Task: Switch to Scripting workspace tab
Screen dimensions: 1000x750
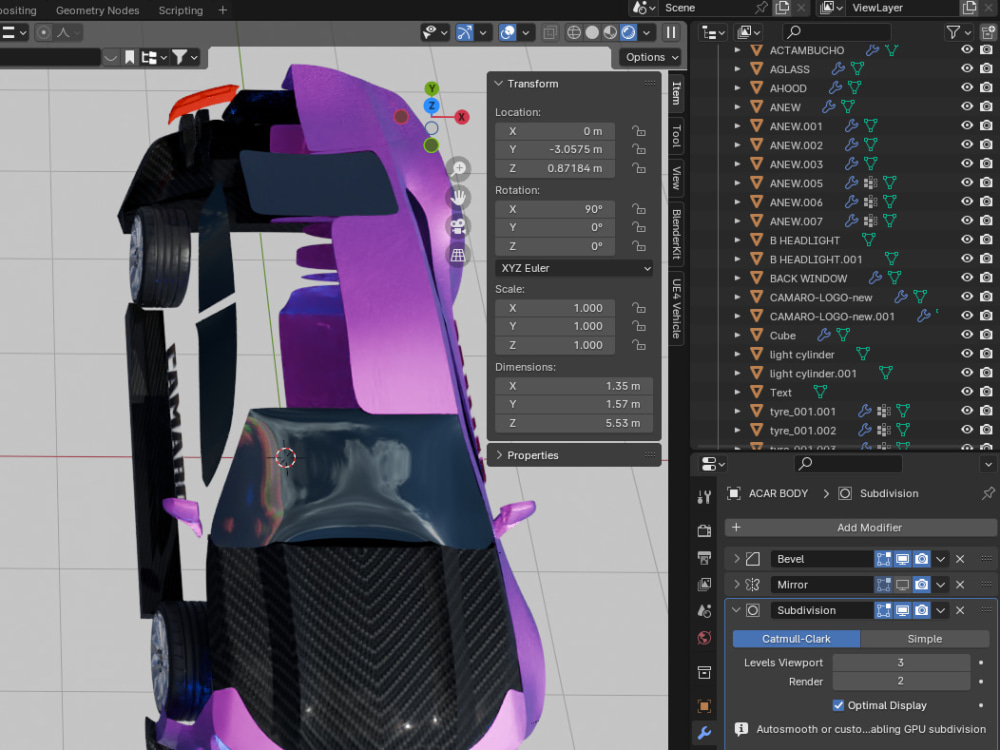Action: tap(180, 10)
